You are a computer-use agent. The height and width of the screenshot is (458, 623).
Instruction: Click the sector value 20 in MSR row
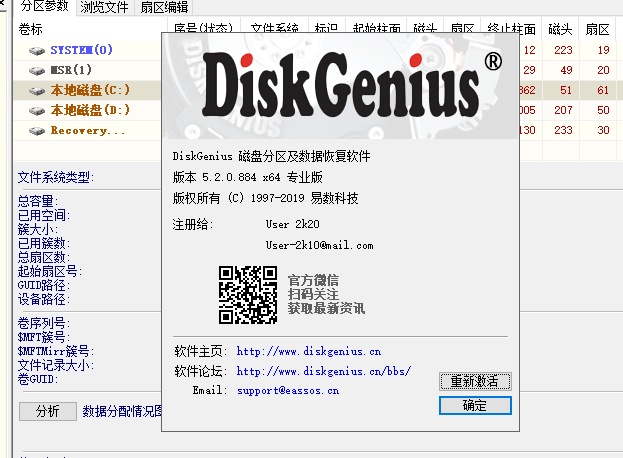point(603,70)
